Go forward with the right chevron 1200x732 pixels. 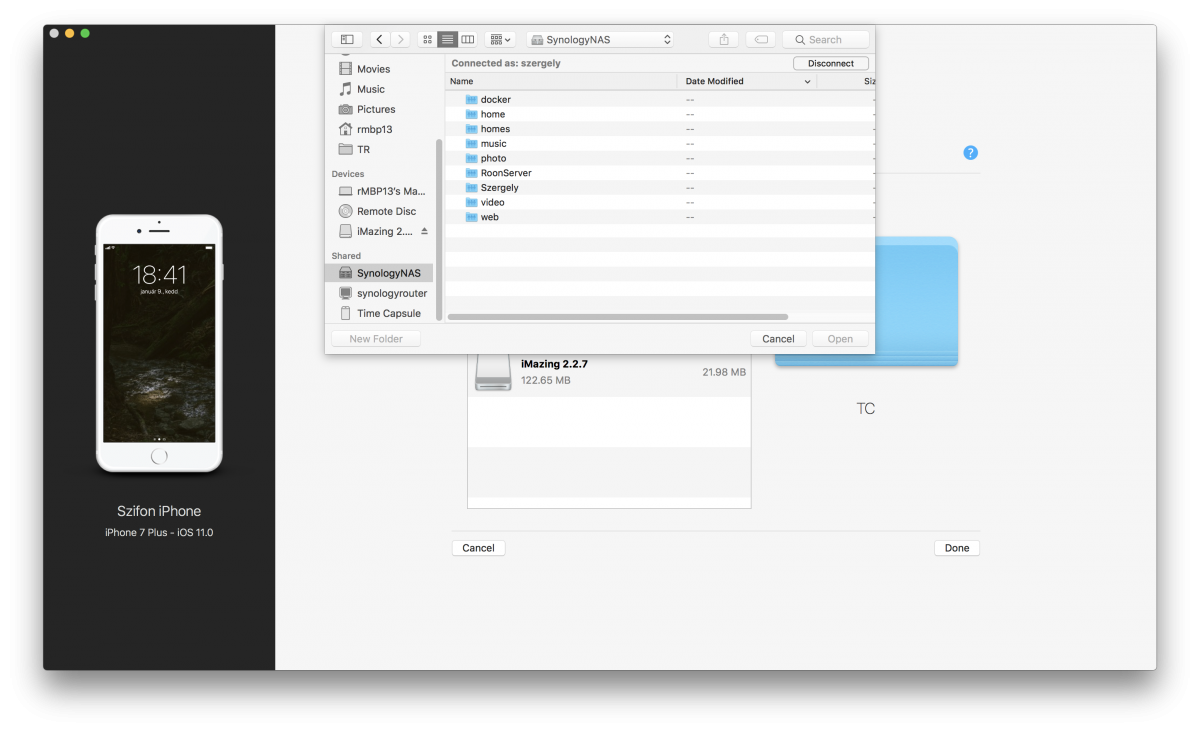click(400, 39)
